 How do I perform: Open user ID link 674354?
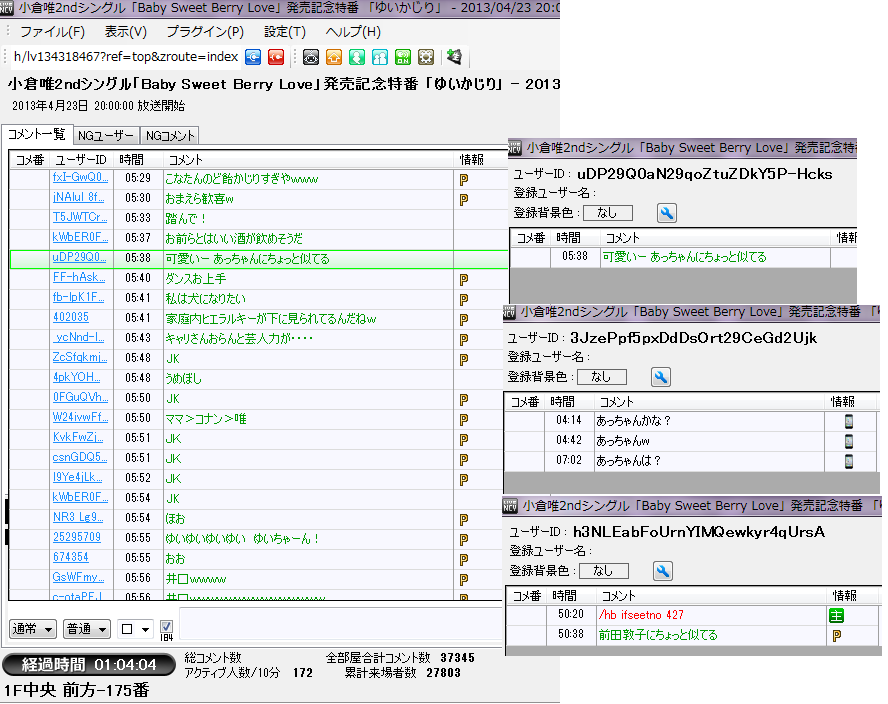click(x=71, y=557)
